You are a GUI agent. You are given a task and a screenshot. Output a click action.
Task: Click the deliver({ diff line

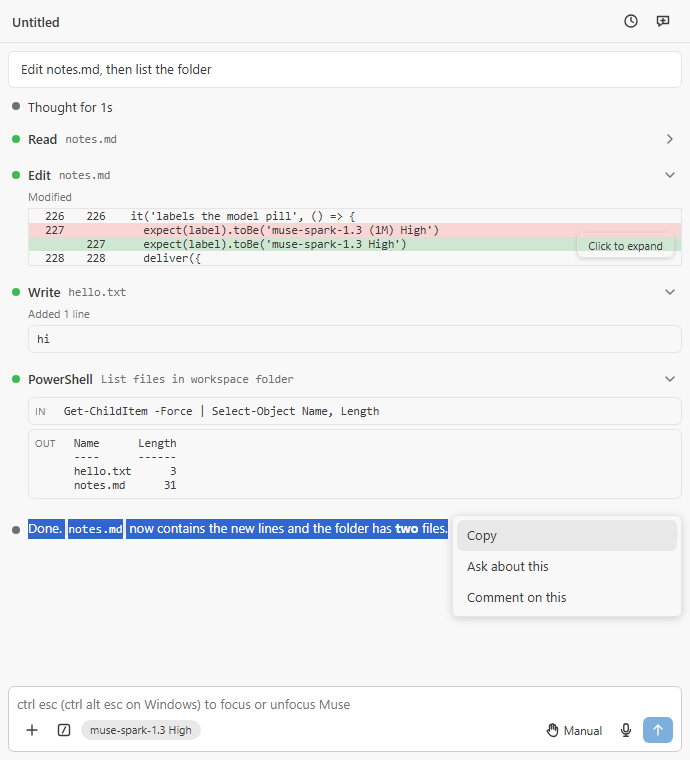[x=355, y=258]
